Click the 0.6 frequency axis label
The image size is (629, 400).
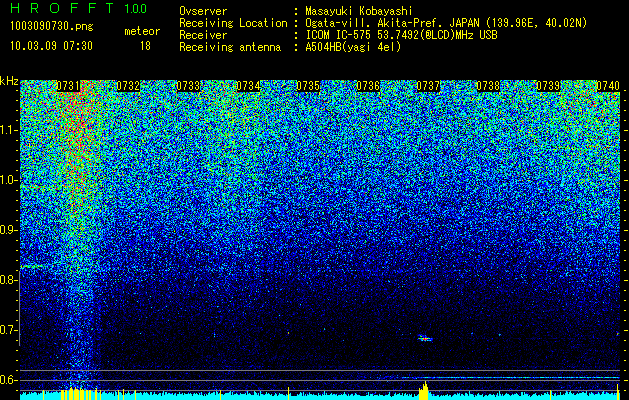pos(8,380)
